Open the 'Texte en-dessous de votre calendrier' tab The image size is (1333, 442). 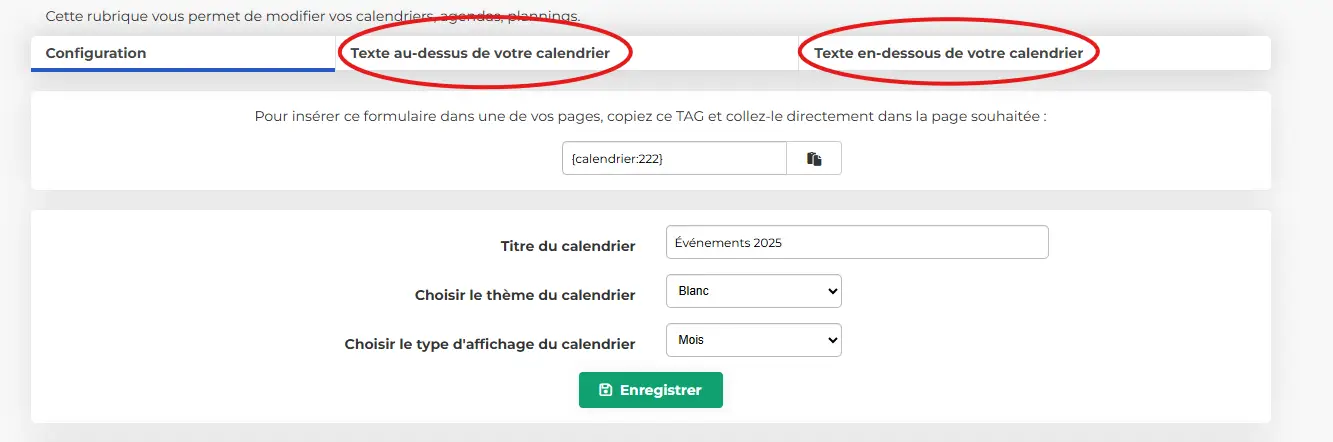[x=948, y=53]
